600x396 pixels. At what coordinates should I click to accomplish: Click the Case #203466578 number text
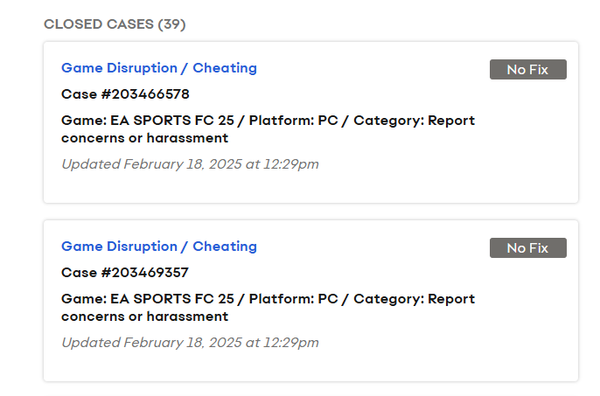pyautogui.click(x=125, y=94)
